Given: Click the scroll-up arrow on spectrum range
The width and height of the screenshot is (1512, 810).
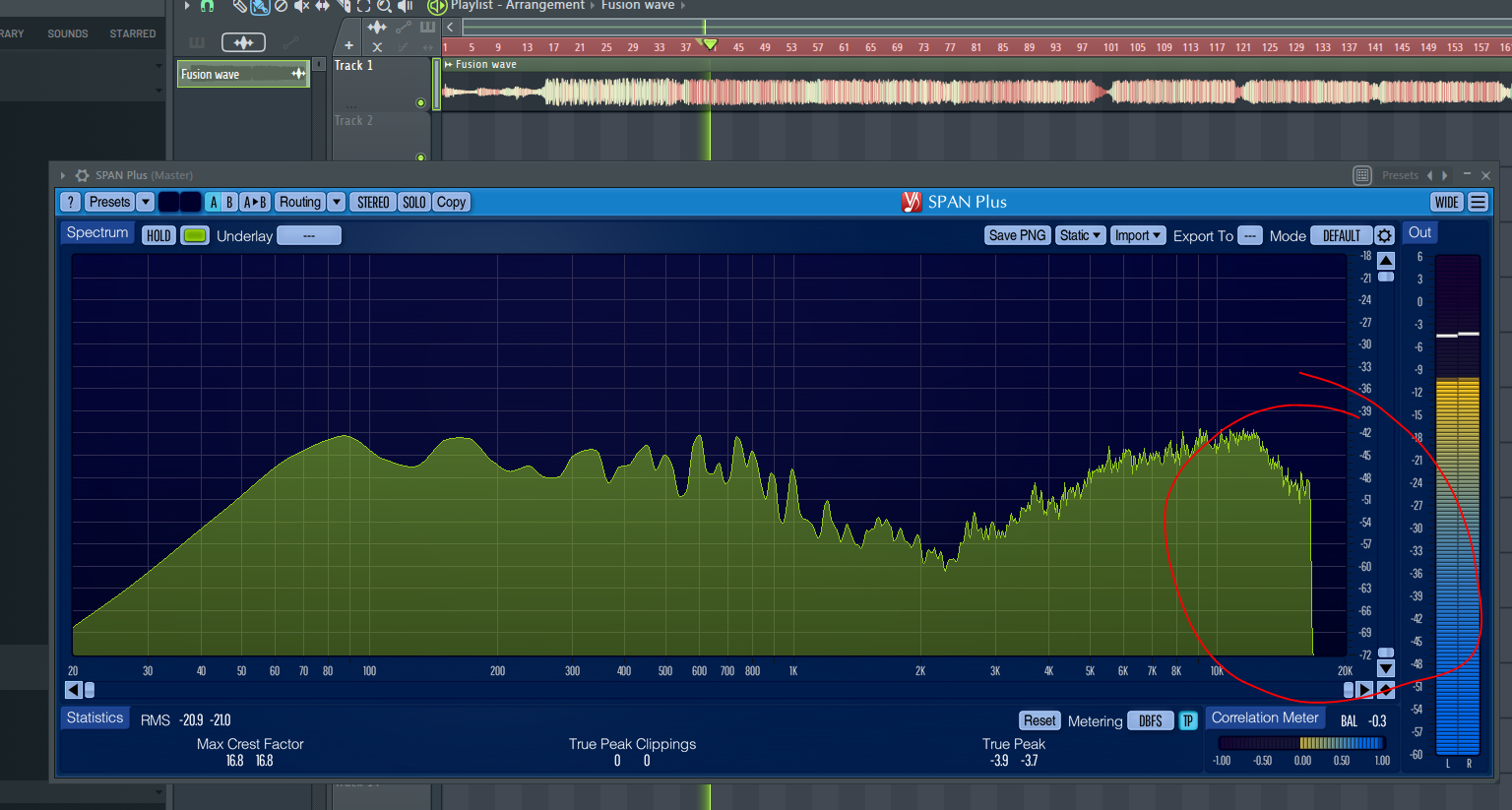Looking at the screenshot, I should coord(1386,261).
